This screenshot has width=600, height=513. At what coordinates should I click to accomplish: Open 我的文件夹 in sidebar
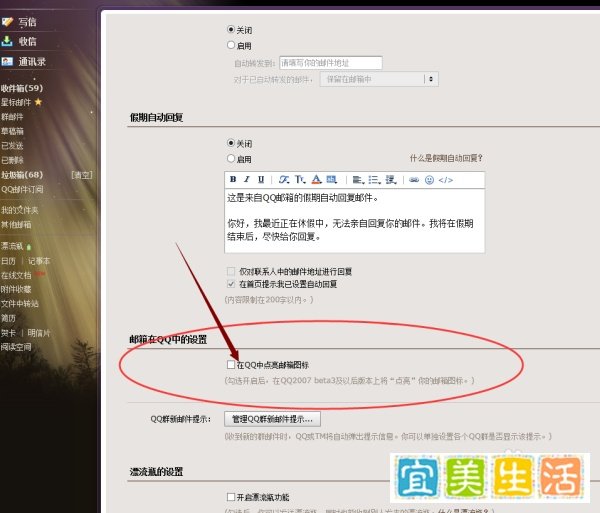point(19,210)
